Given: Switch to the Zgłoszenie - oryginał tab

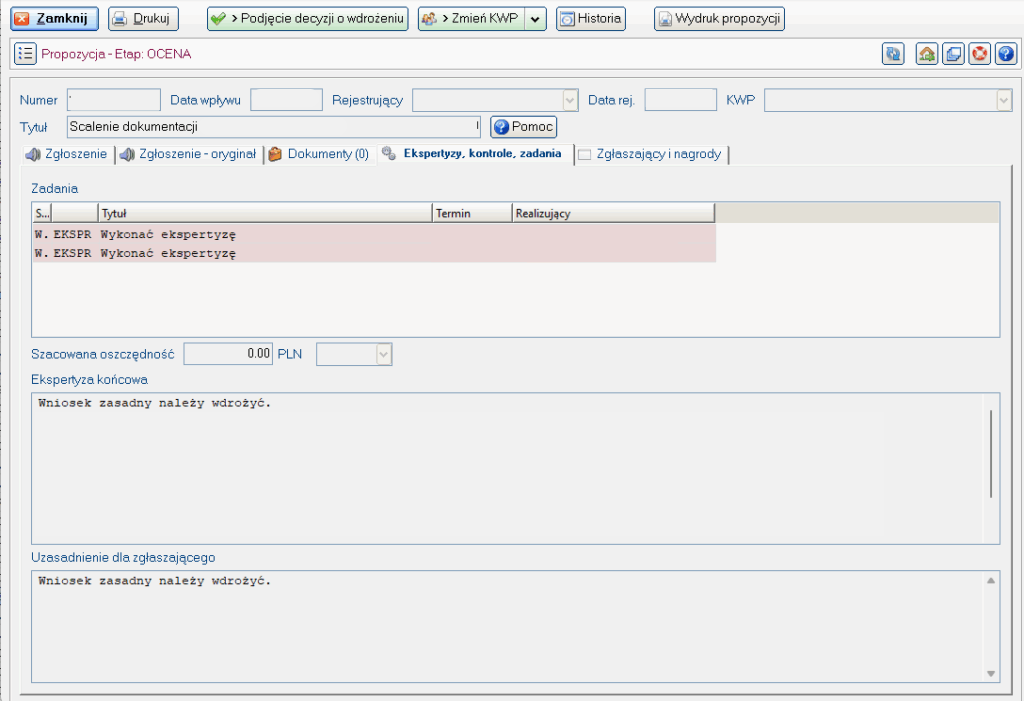Looking at the screenshot, I should (189, 154).
